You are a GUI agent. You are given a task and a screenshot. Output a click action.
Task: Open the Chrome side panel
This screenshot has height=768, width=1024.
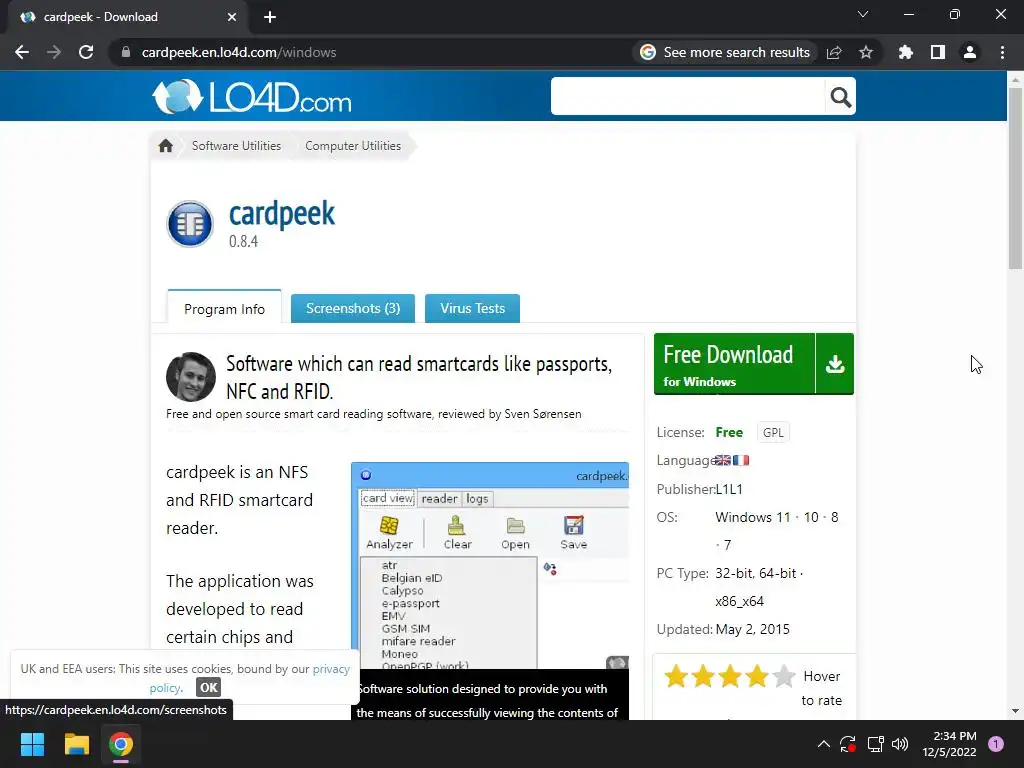tap(938, 52)
